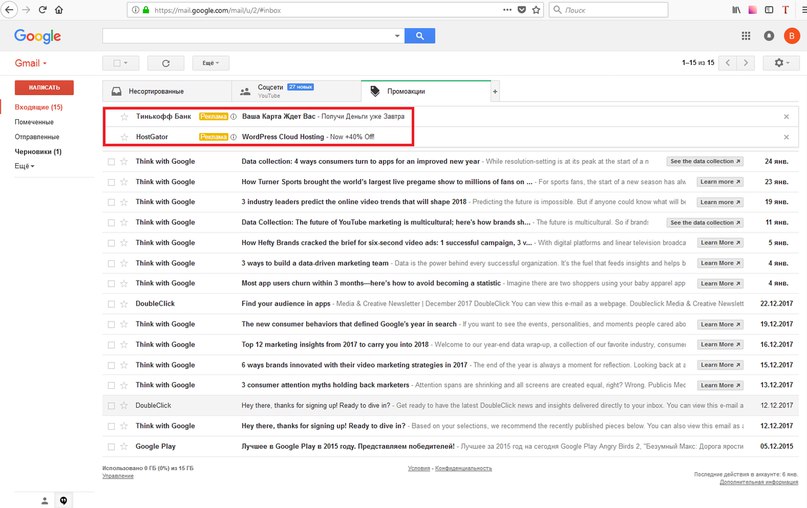Go to the newer messages page arrow
Image resolution: width=807 pixels, height=508 pixels.
[728, 63]
